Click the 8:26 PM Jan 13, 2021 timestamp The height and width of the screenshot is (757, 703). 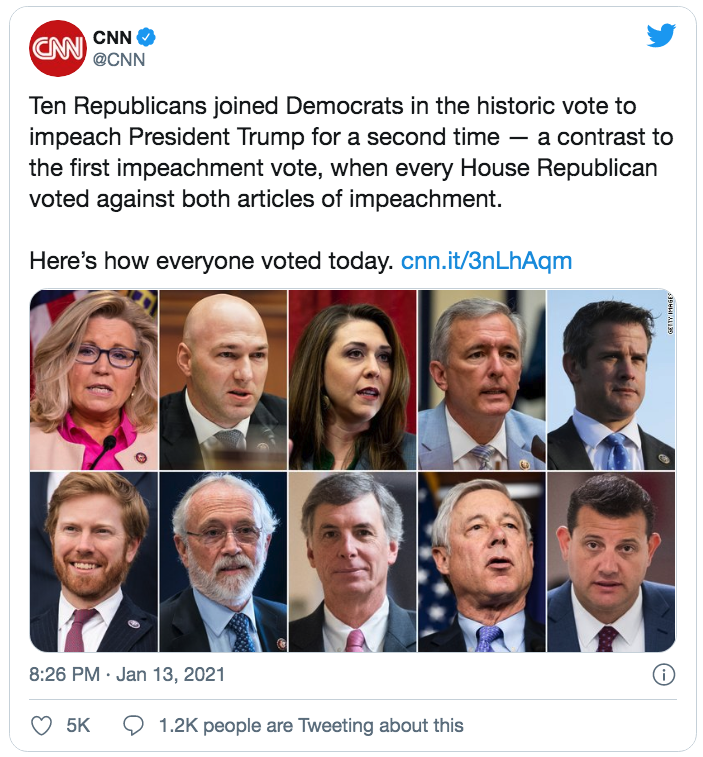[128, 675]
